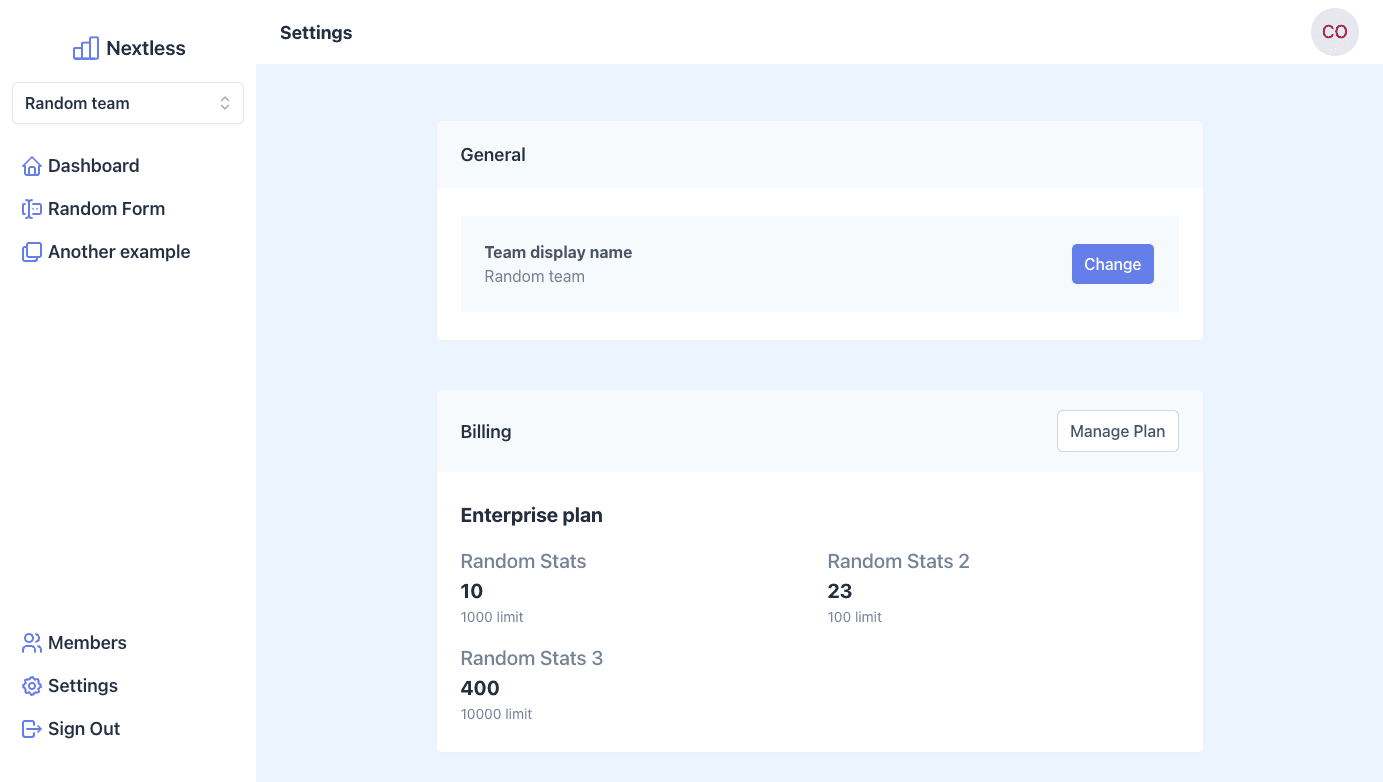Click the Another example pages icon
1383x782 pixels.
coord(31,251)
